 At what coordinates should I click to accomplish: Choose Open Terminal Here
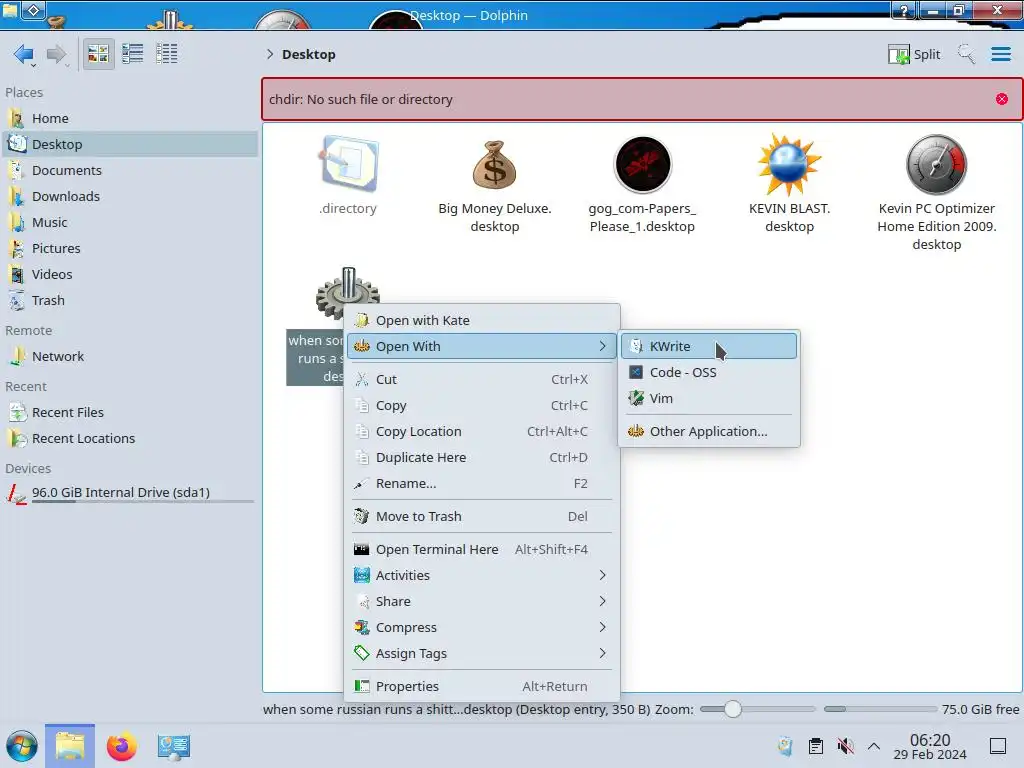[x=482, y=550]
